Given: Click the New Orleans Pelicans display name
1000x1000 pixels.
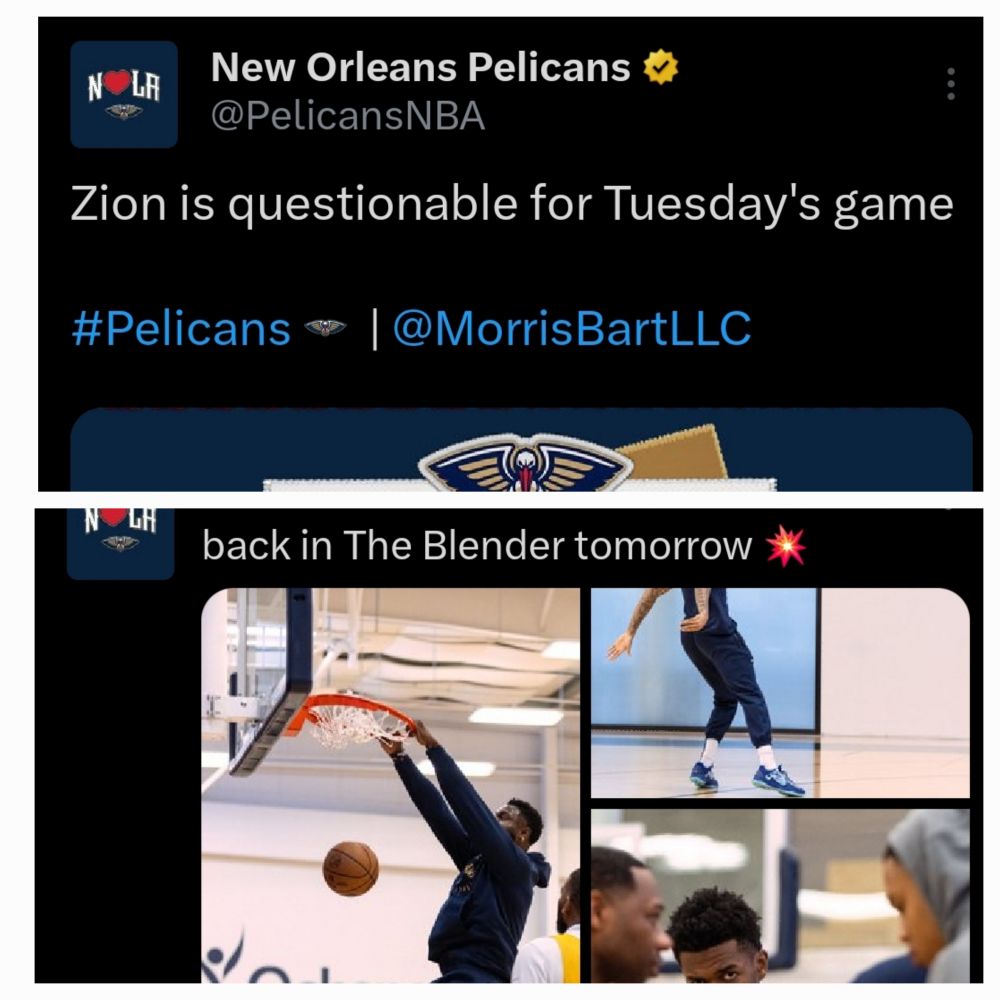Looking at the screenshot, I should 420,67.
